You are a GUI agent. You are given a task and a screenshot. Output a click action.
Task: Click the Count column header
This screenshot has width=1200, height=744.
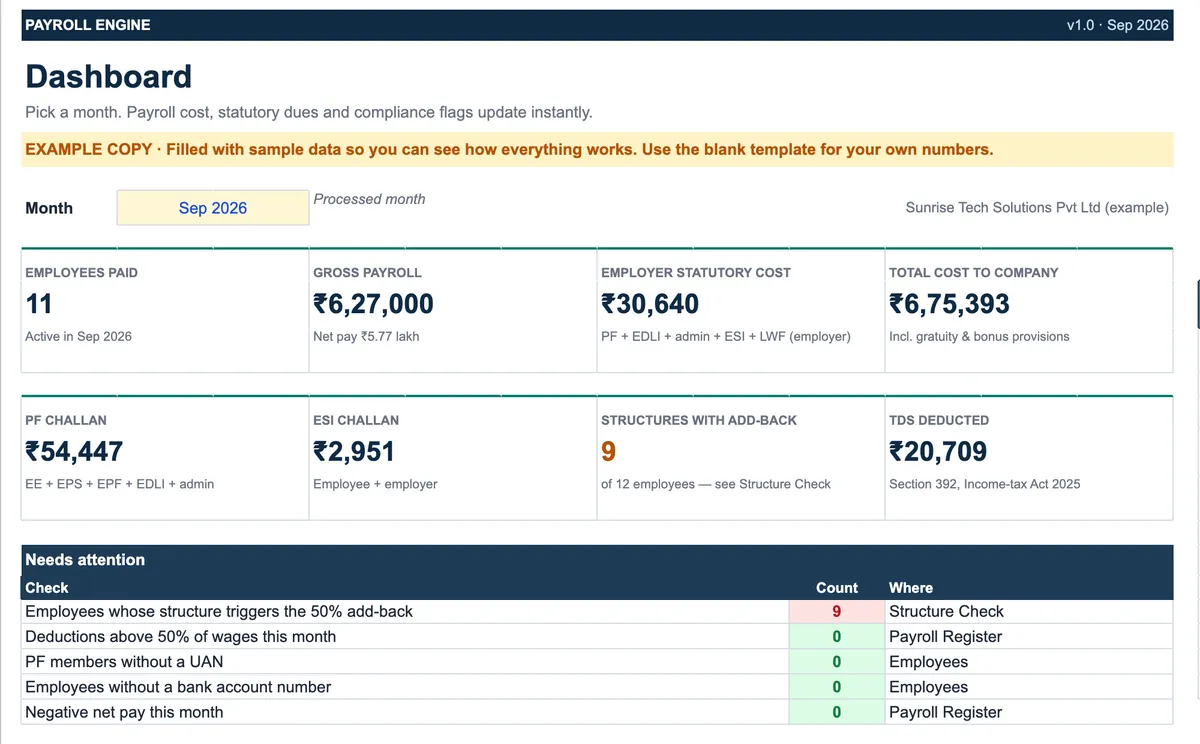tap(837, 588)
